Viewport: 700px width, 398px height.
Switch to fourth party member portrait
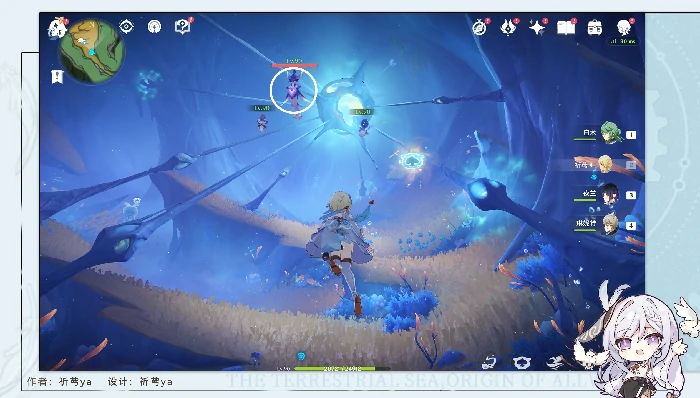tap(610, 224)
